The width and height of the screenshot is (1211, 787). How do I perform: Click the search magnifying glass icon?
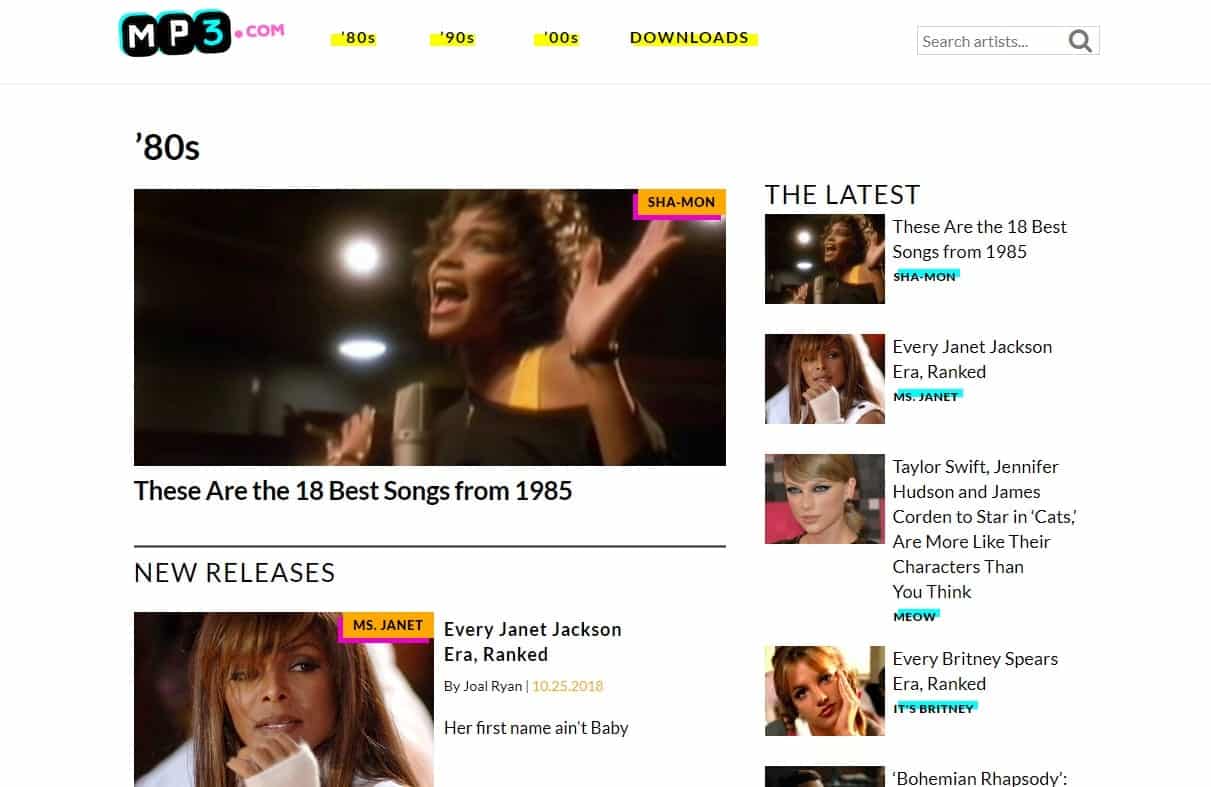tap(1080, 41)
